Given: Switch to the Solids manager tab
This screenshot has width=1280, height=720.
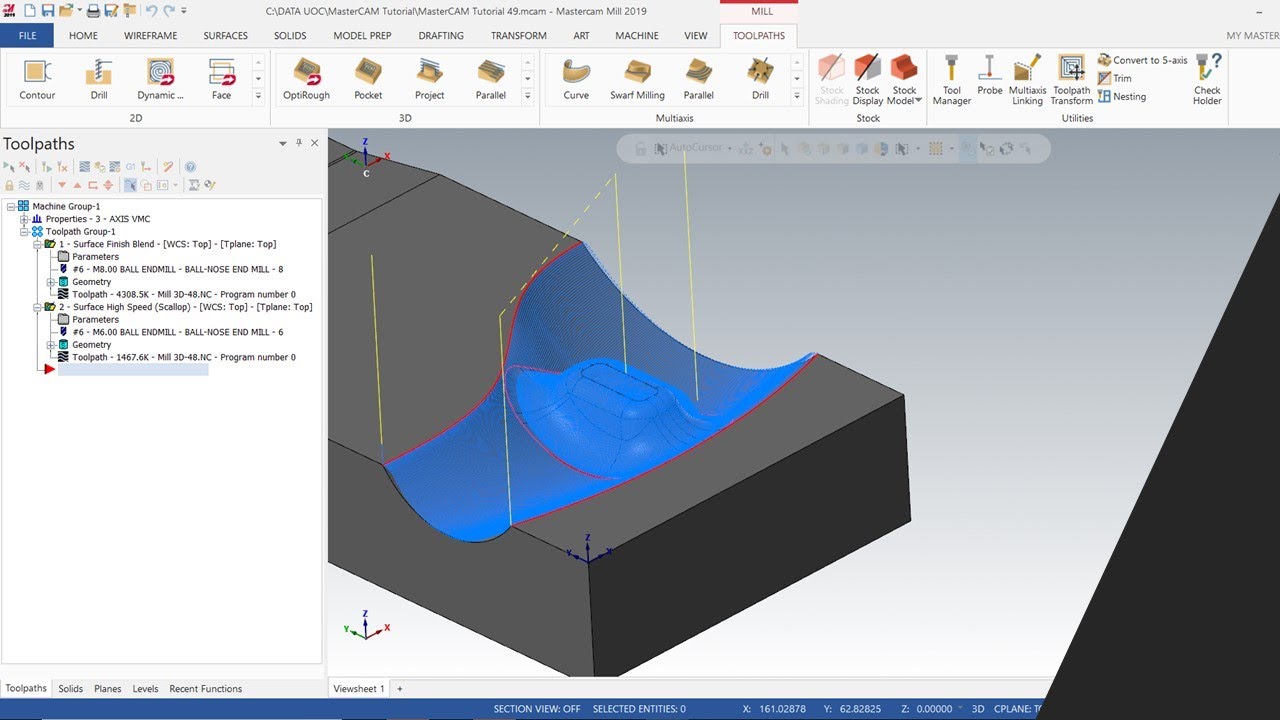Looking at the screenshot, I should click(x=70, y=689).
